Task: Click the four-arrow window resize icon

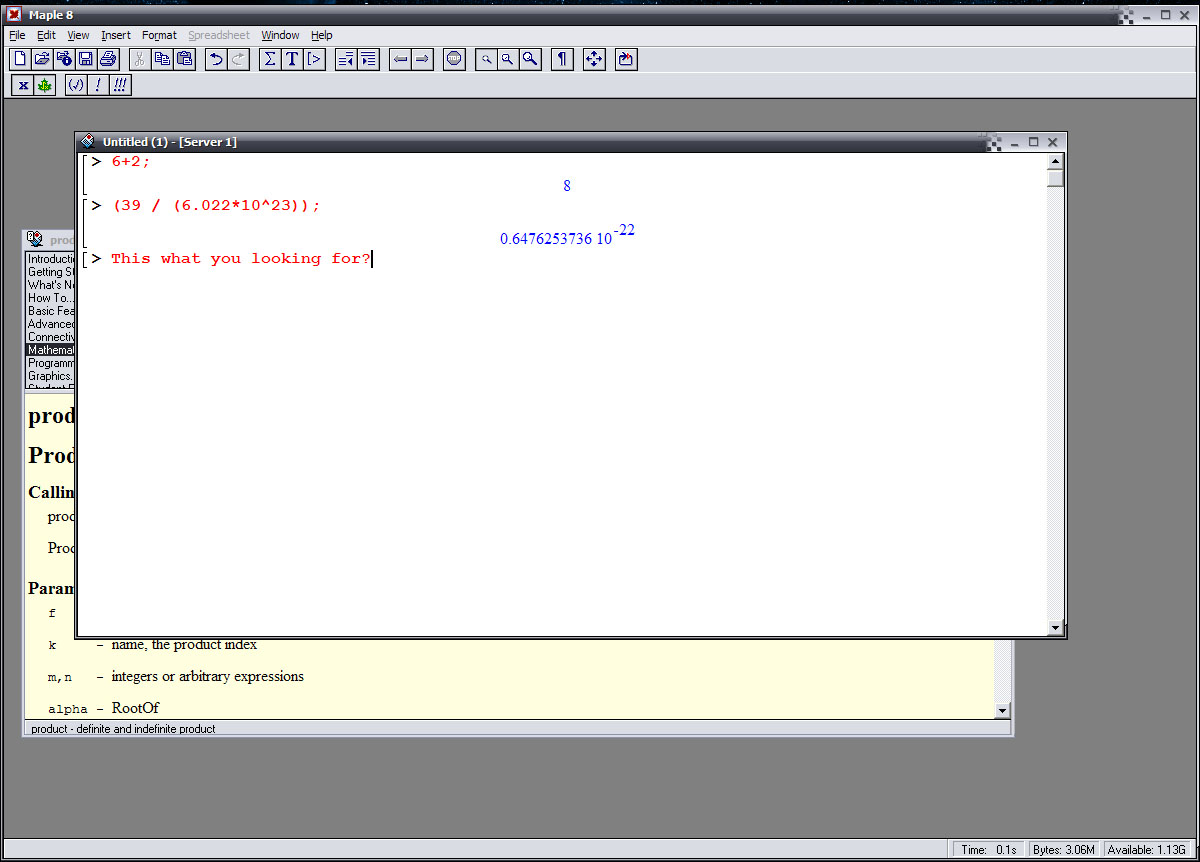Action: 594,59
